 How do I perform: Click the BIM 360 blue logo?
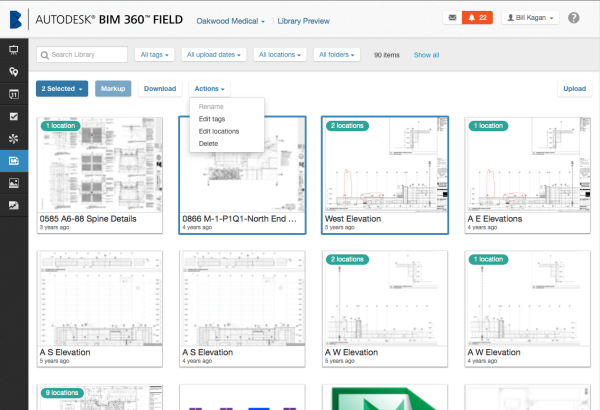click(x=16, y=20)
